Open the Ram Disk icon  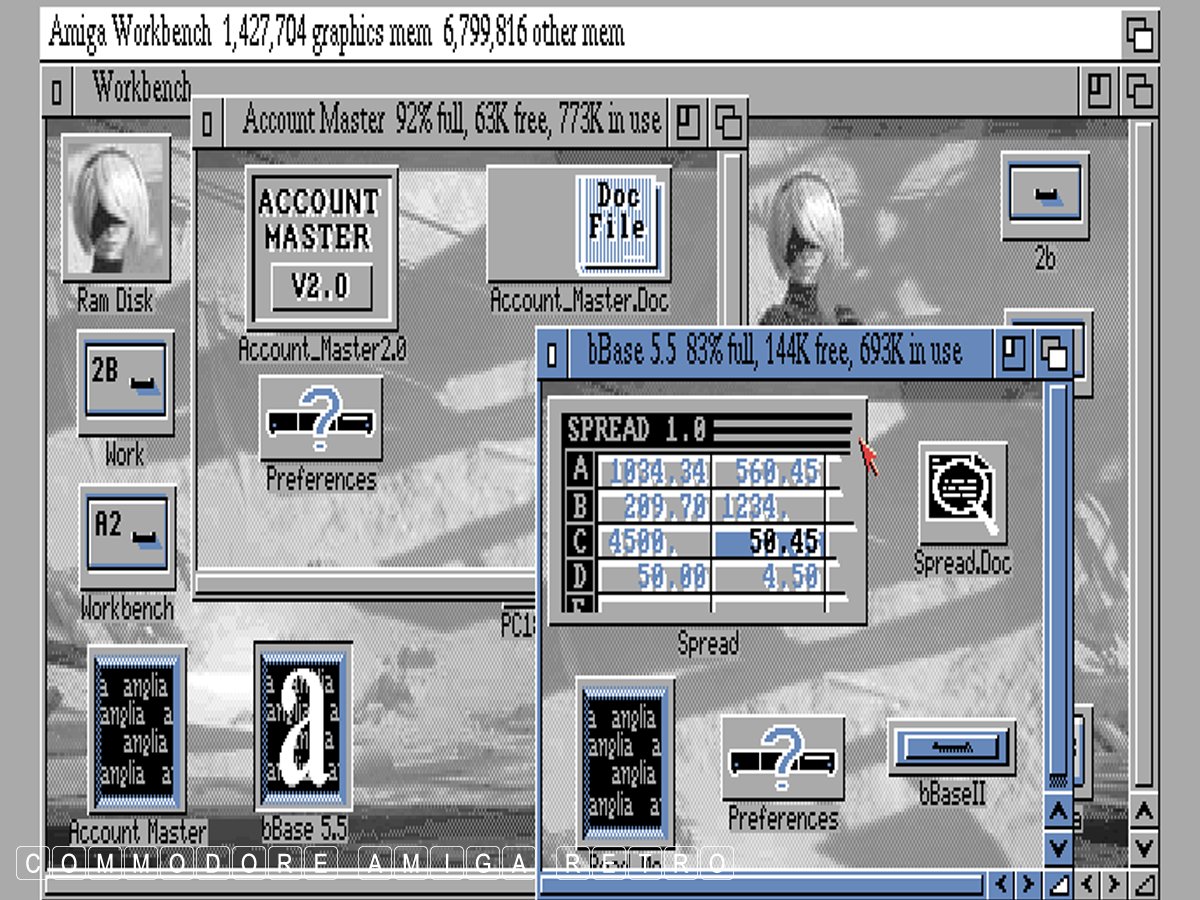[x=115, y=209]
